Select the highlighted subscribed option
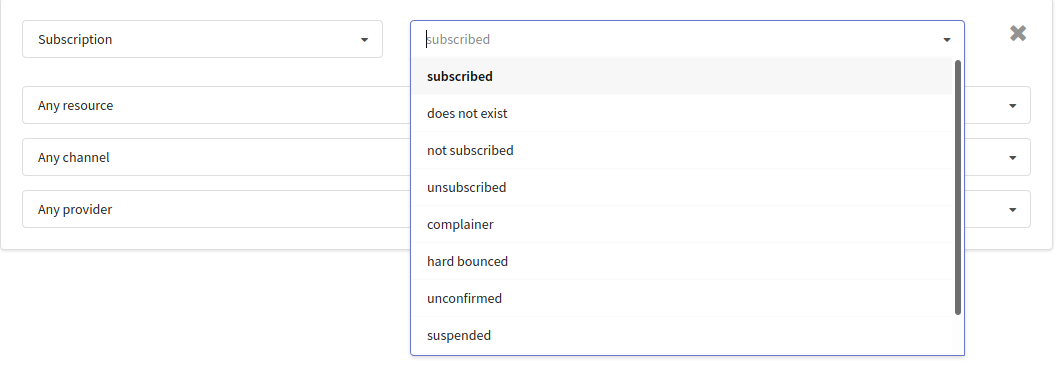The image size is (1058, 379). click(681, 76)
